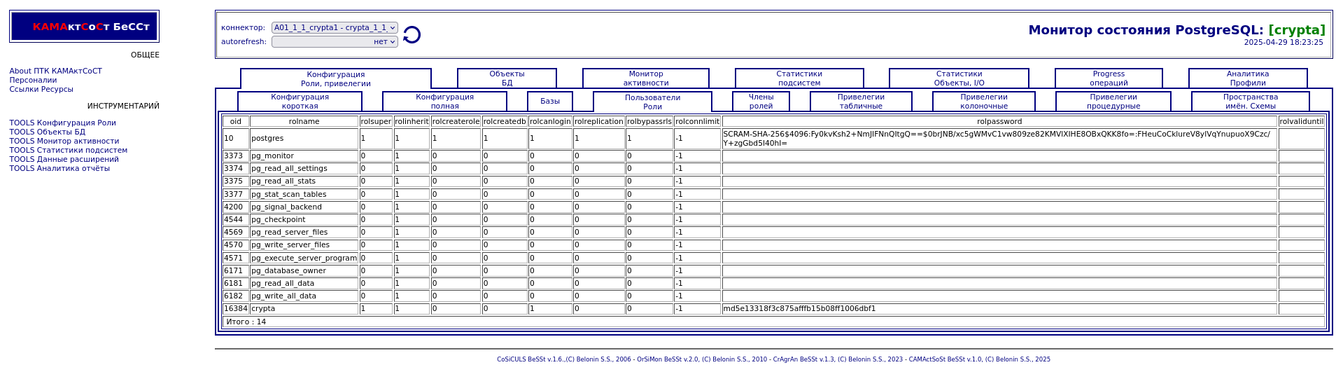Switch to Привелегии табличные sub-tab

(861, 101)
